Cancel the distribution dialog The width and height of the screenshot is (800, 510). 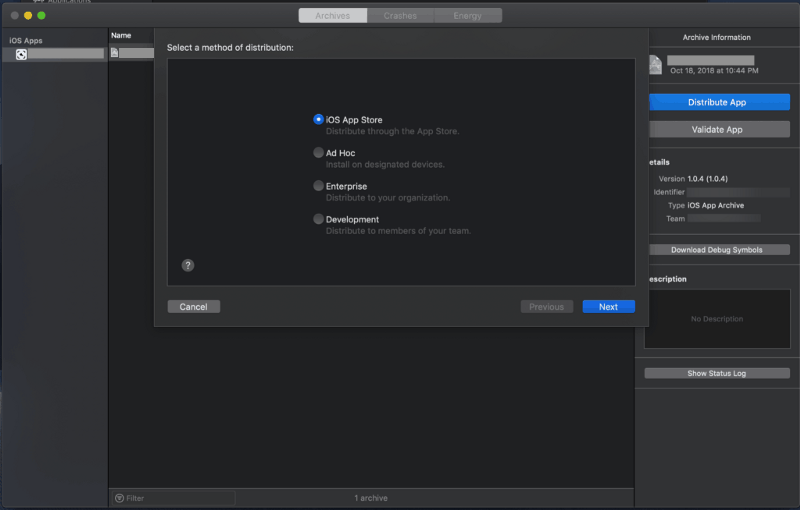(x=193, y=307)
